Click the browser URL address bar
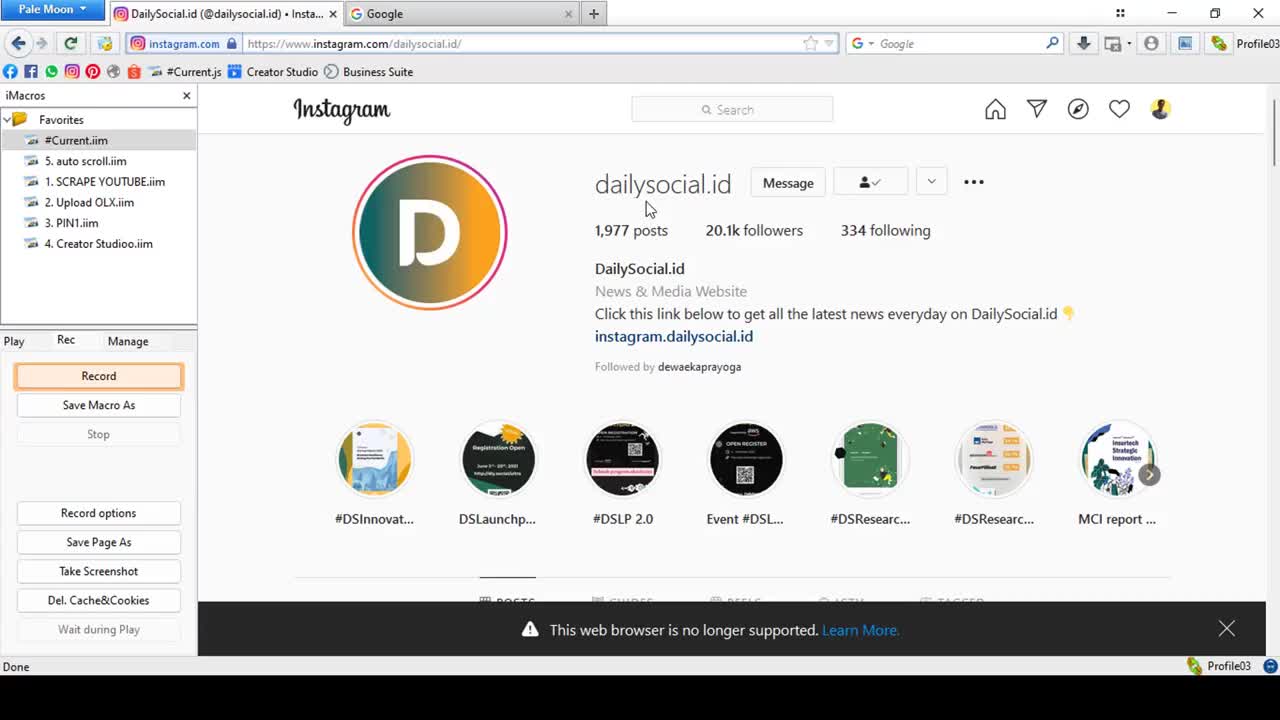 [520, 44]
